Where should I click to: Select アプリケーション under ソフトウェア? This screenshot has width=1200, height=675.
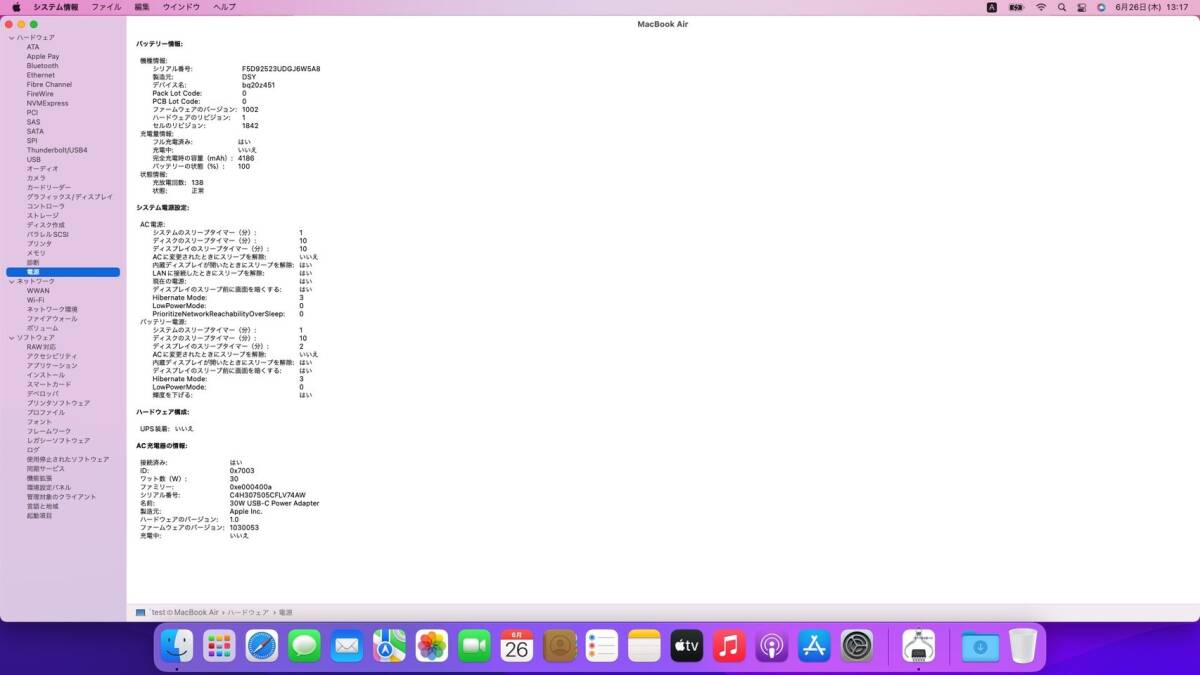[x=52, y=366]
